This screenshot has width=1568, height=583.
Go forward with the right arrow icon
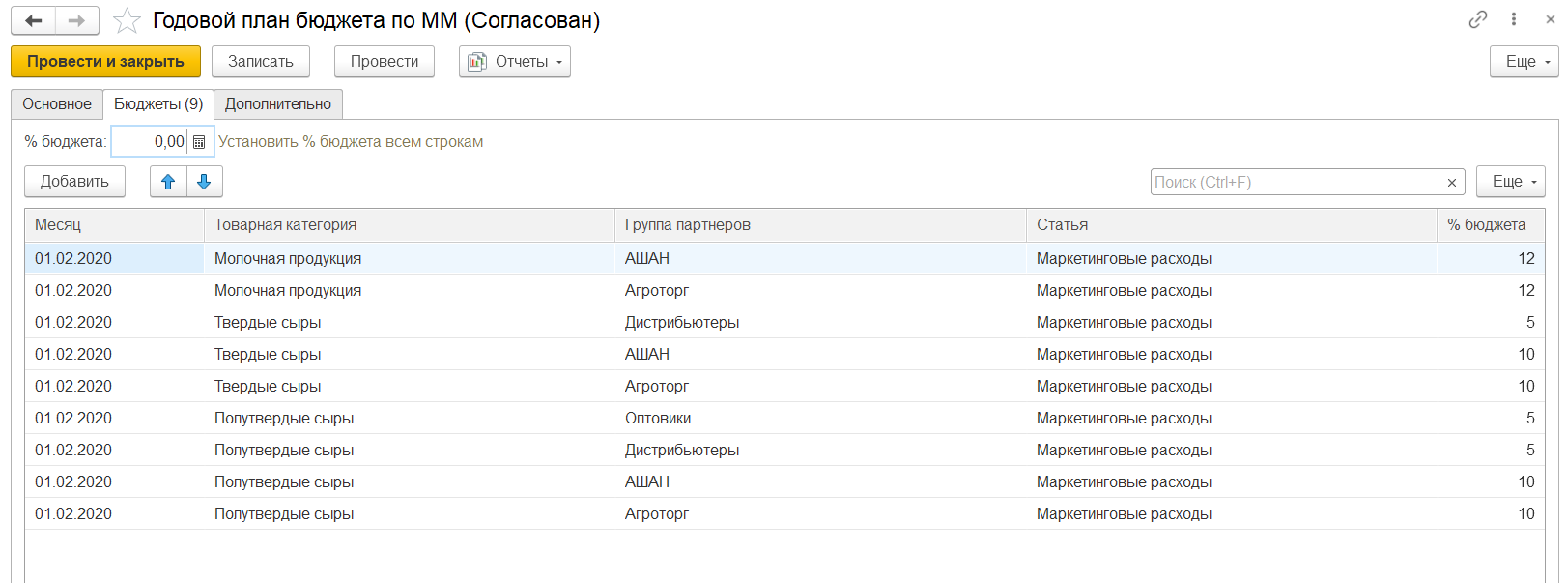76,20
